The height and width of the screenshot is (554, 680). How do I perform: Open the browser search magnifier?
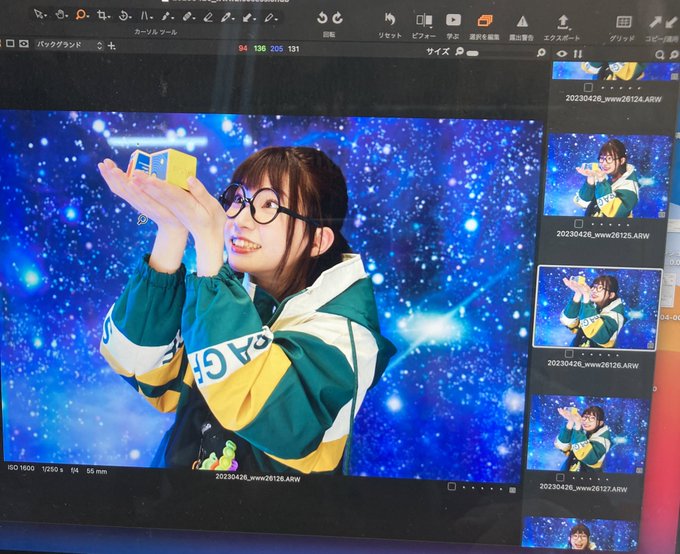coord(660,55)
